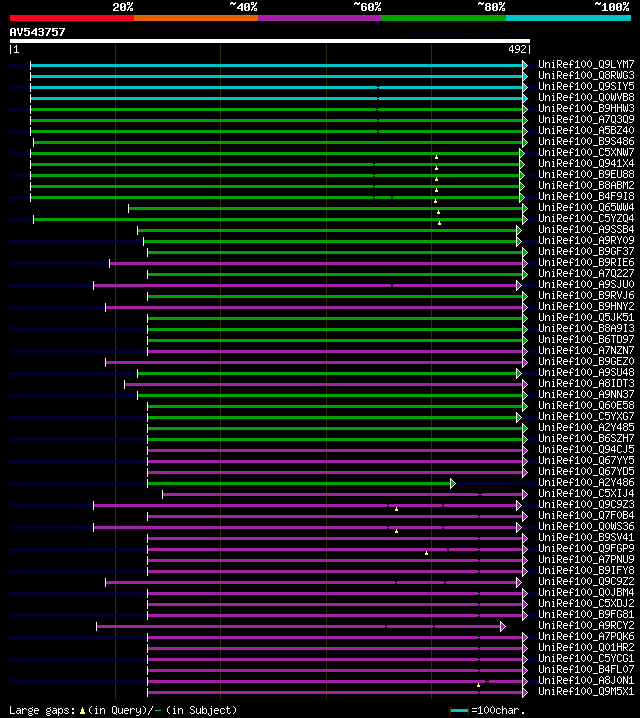Click the yellow query gap marker on Q9FGP9 row

[x=426, y=553]
